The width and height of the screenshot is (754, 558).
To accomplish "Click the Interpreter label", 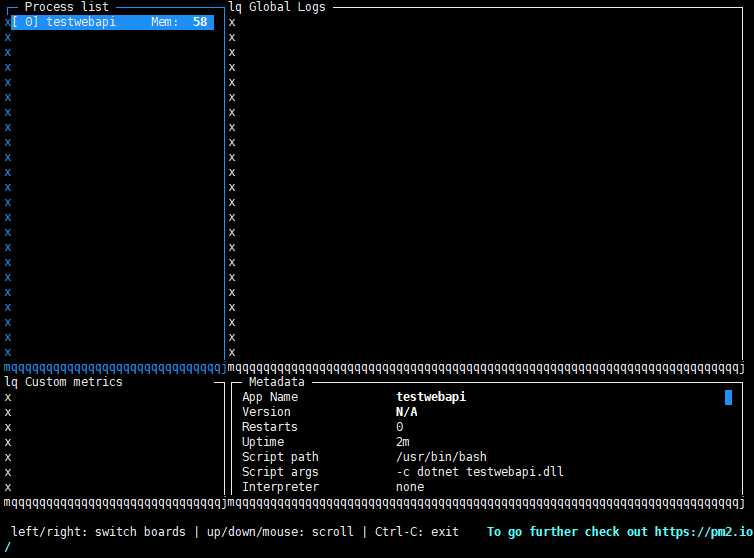I will [x=280, y=487].
